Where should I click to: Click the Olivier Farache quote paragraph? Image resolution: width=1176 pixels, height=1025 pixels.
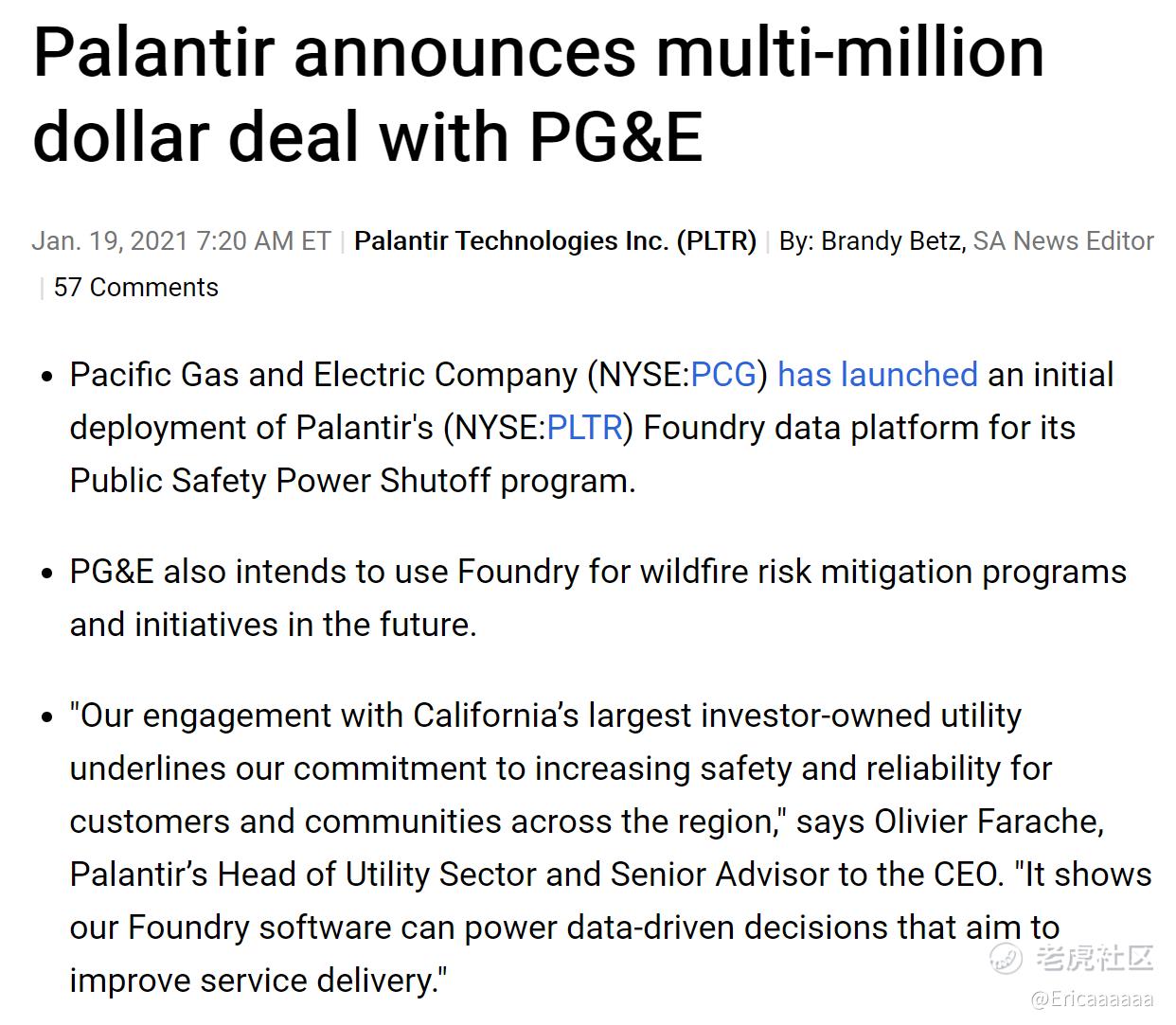pyautogui.click(x=611, y=848)
